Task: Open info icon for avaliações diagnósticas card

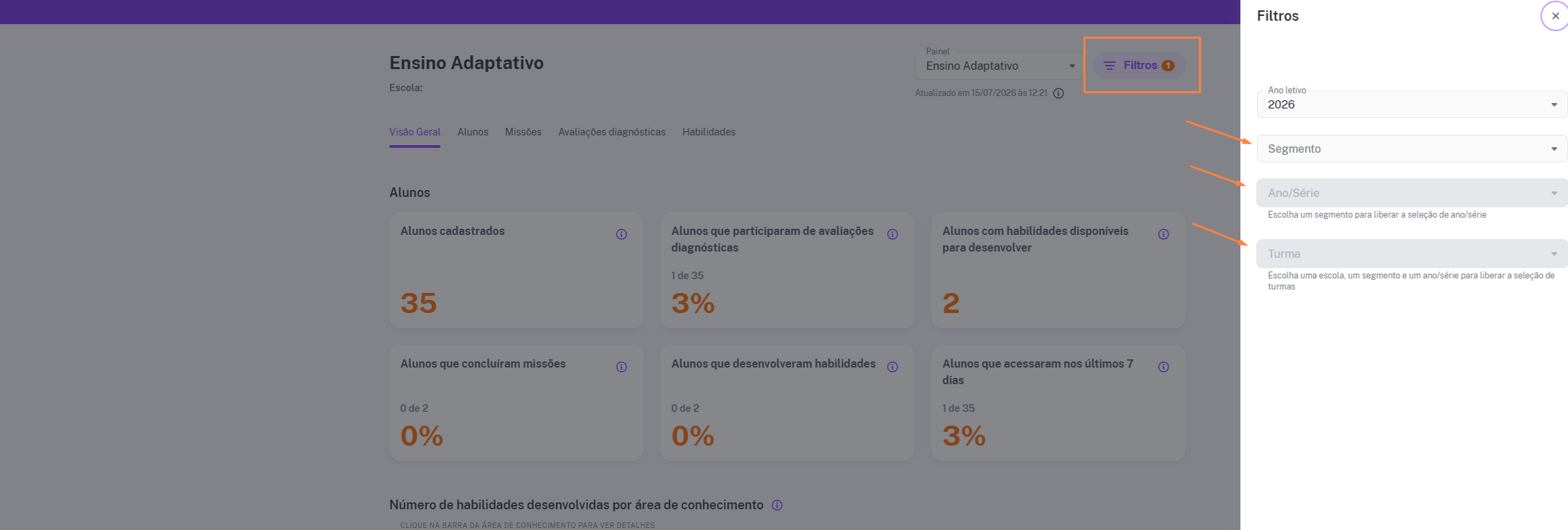Action: [893, 234]
